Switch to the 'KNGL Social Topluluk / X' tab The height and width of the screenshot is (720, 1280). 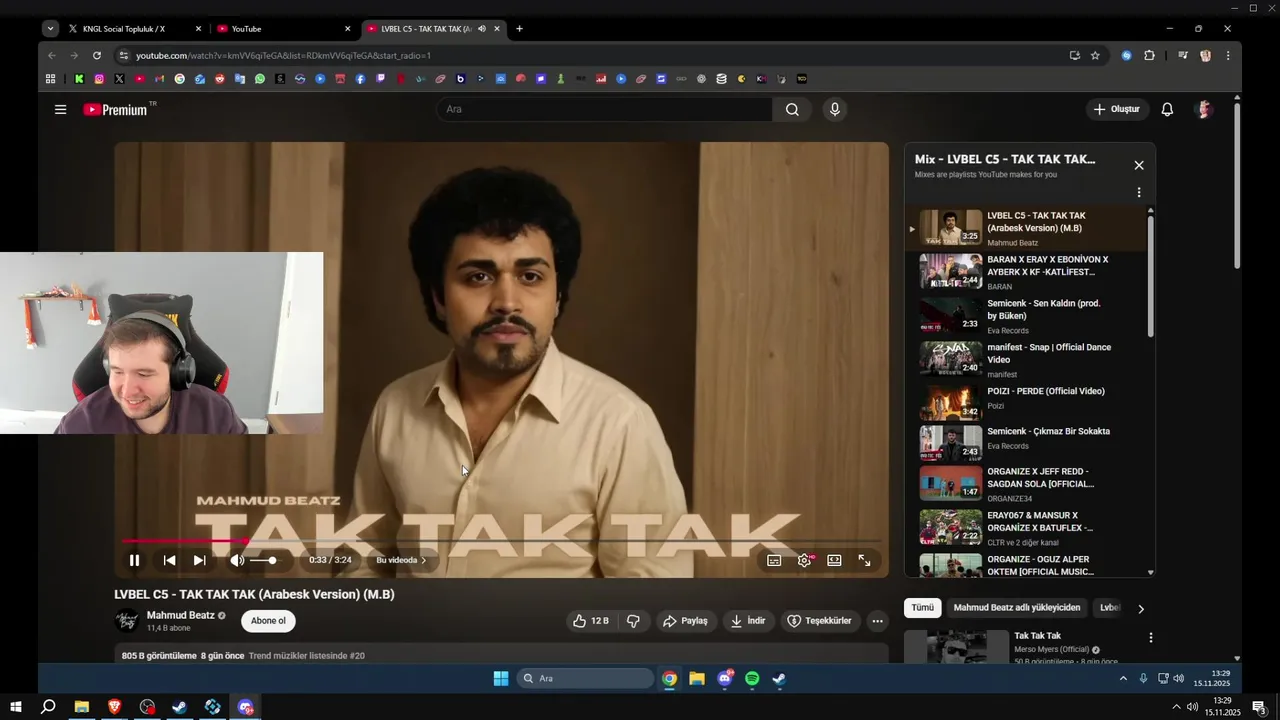click(134, 29)
